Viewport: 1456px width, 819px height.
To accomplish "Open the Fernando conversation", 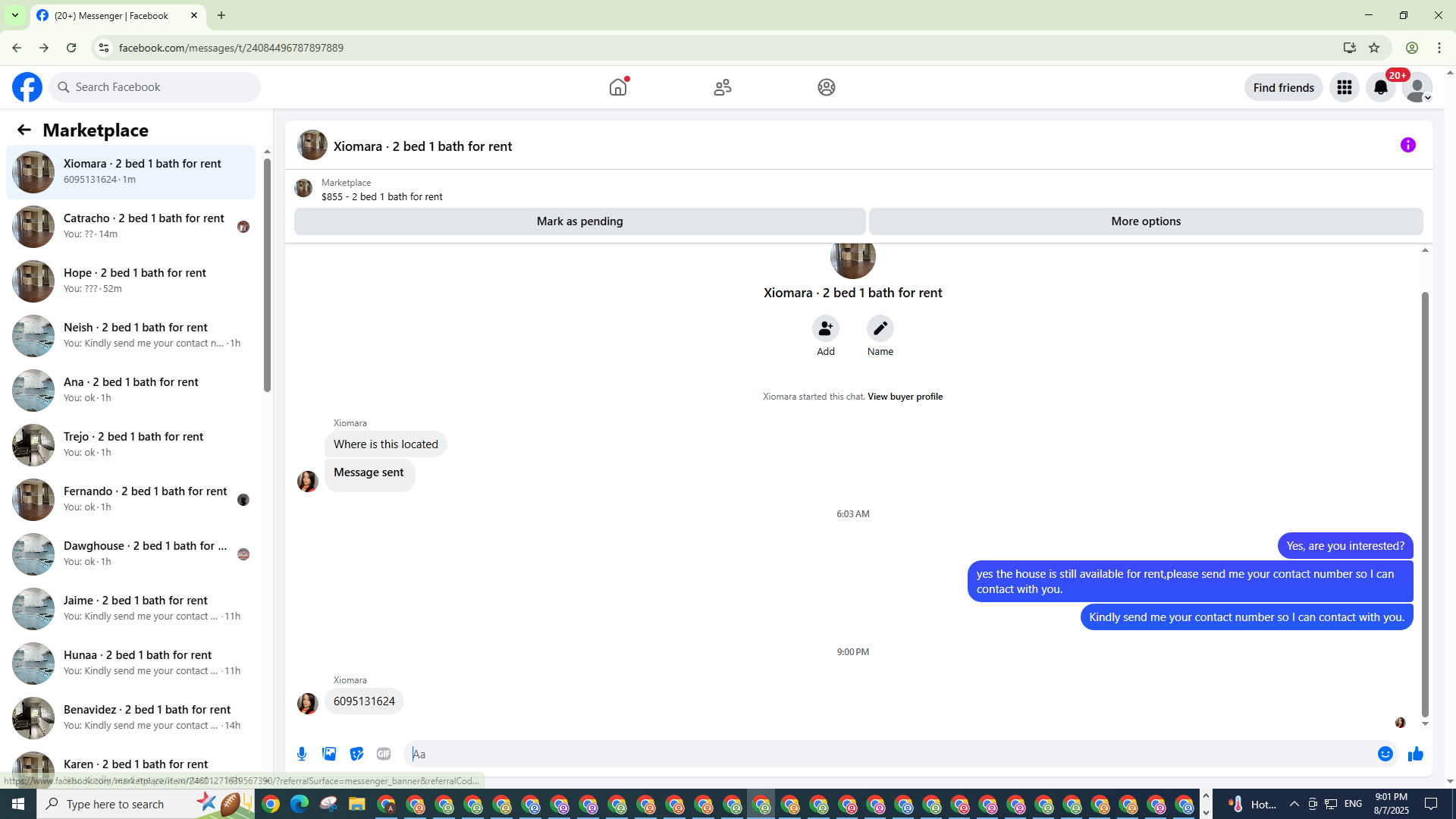I will click(130, 500).
